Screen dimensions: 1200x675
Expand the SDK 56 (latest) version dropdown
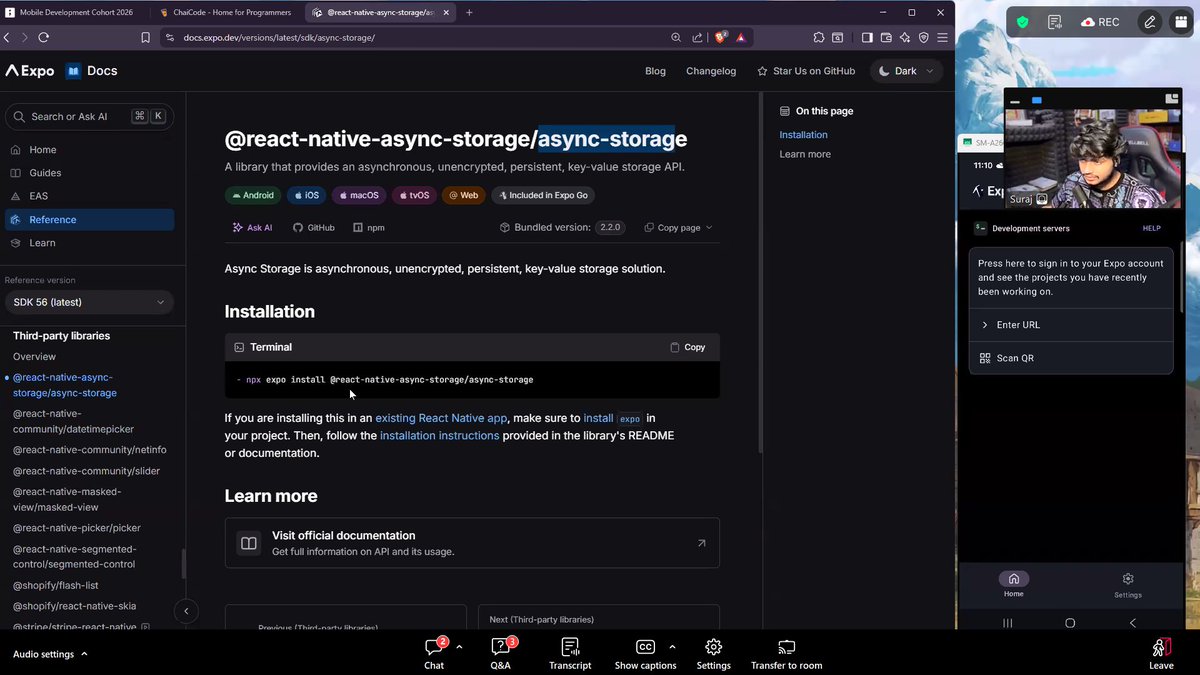pos(89,302)
